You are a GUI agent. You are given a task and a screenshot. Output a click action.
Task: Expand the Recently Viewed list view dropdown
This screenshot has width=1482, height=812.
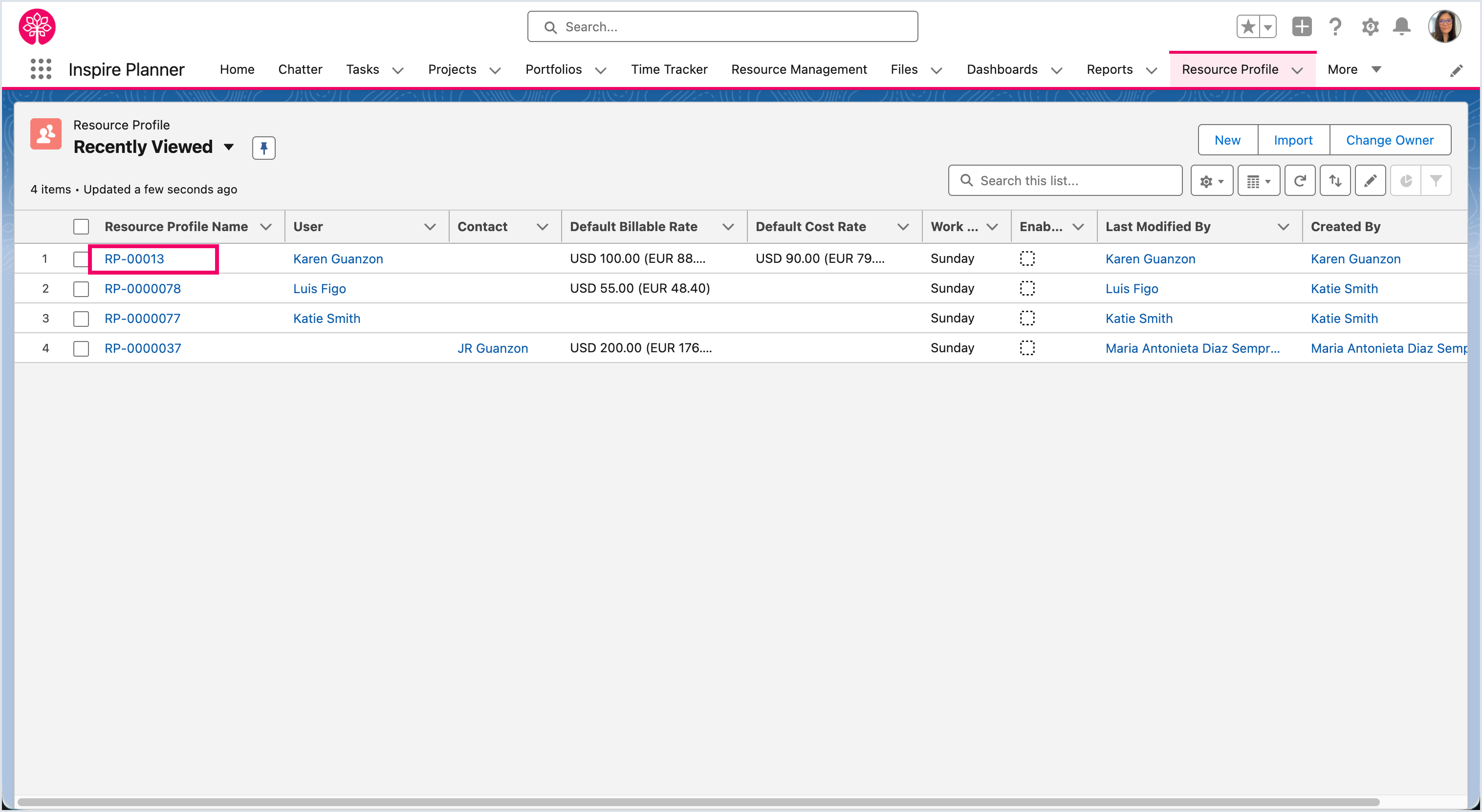pos(229,147)
